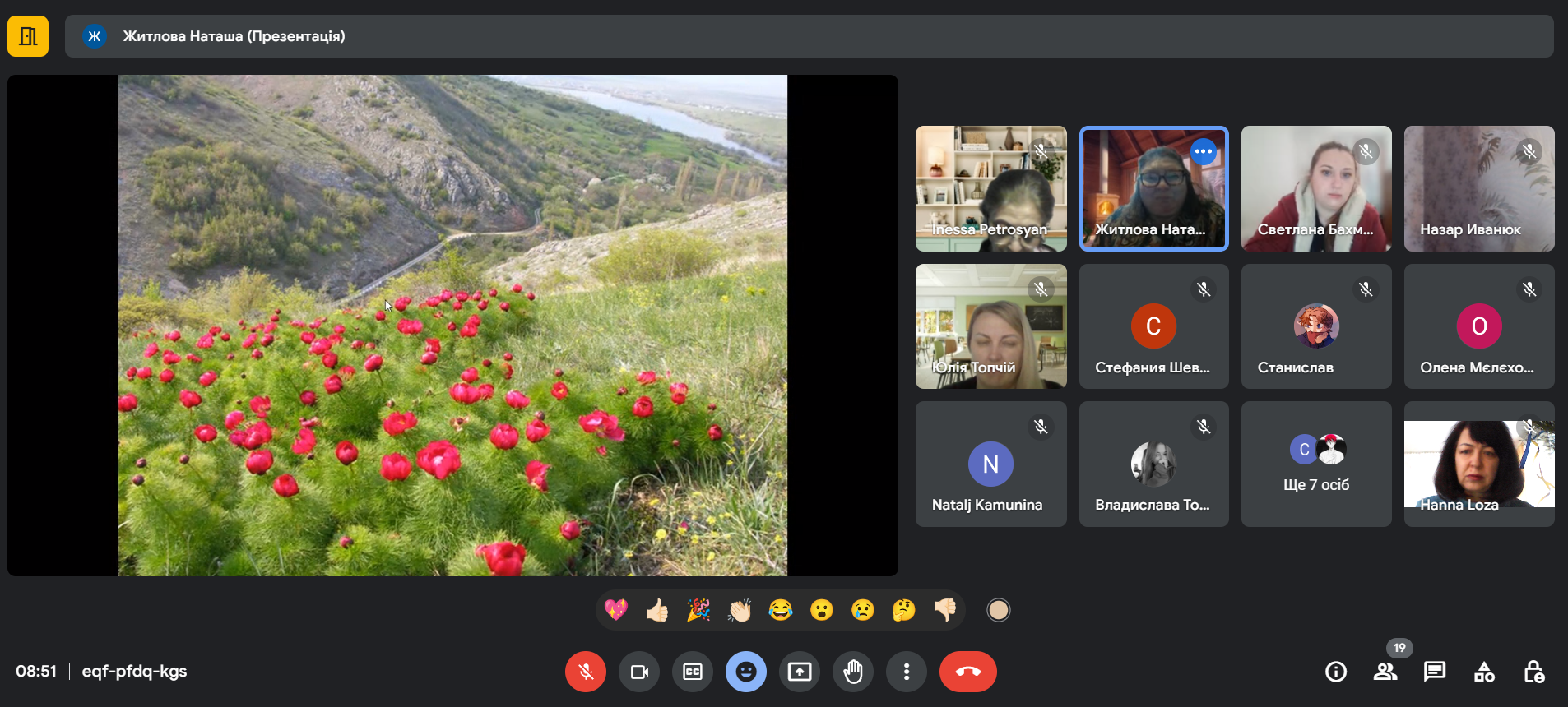1568x707 pixels.
Task: Expand the 'Ще 7 осіб' tile
Action: point(1315,464)
